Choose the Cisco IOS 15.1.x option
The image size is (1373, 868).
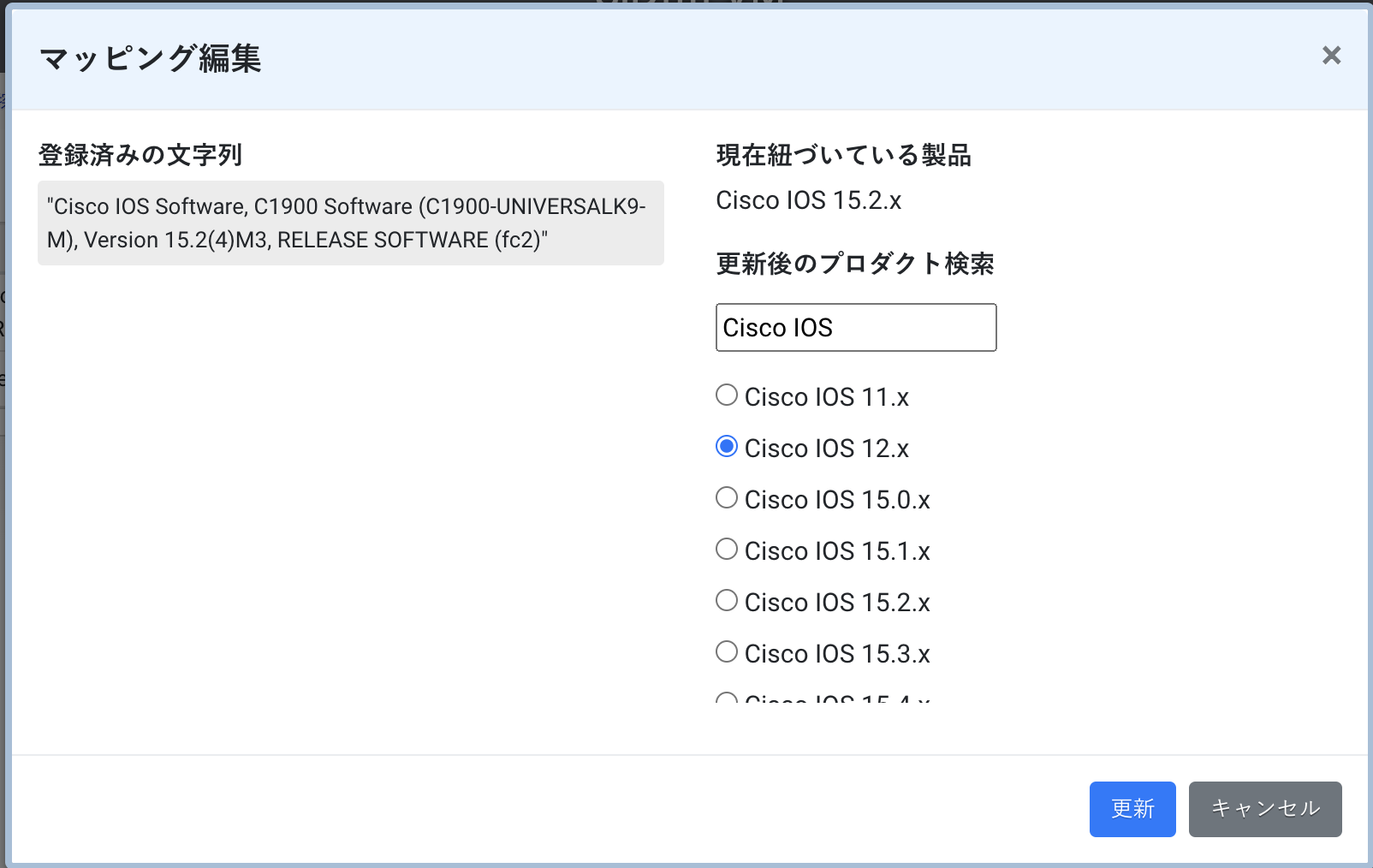pyautogui.click(x=727, y=549)
